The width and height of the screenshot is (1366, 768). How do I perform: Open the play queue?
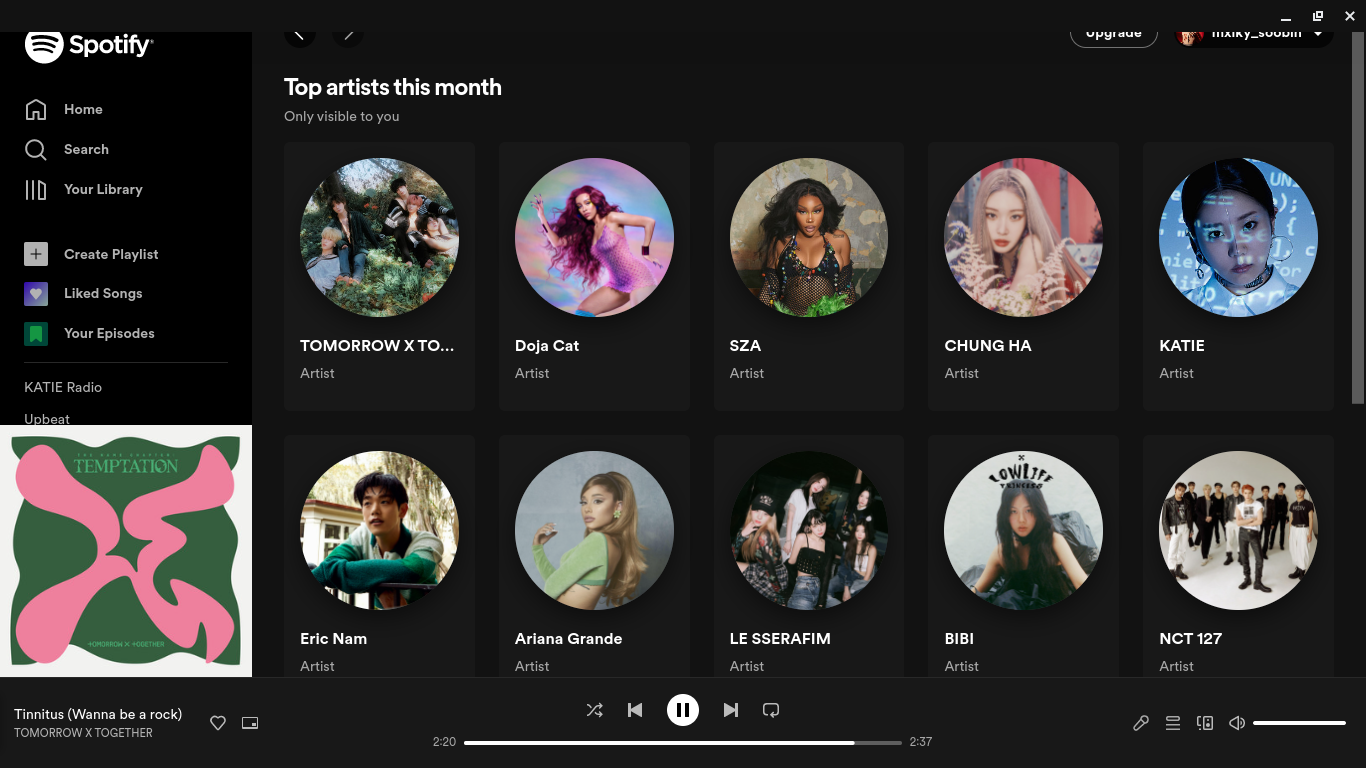click(1173, 723)
